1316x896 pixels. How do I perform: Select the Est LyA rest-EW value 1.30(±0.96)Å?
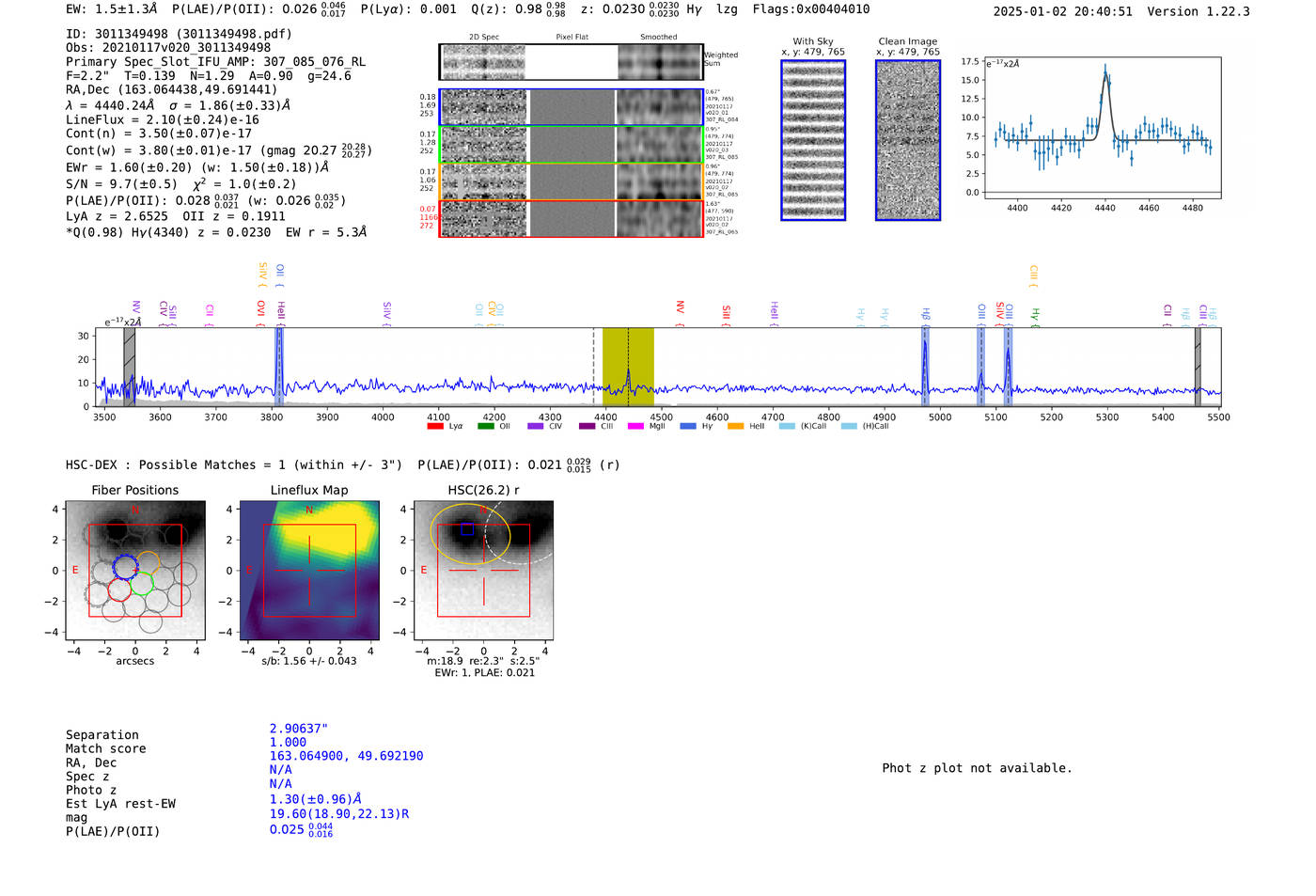pyautogui.click(x=316, y=799)
